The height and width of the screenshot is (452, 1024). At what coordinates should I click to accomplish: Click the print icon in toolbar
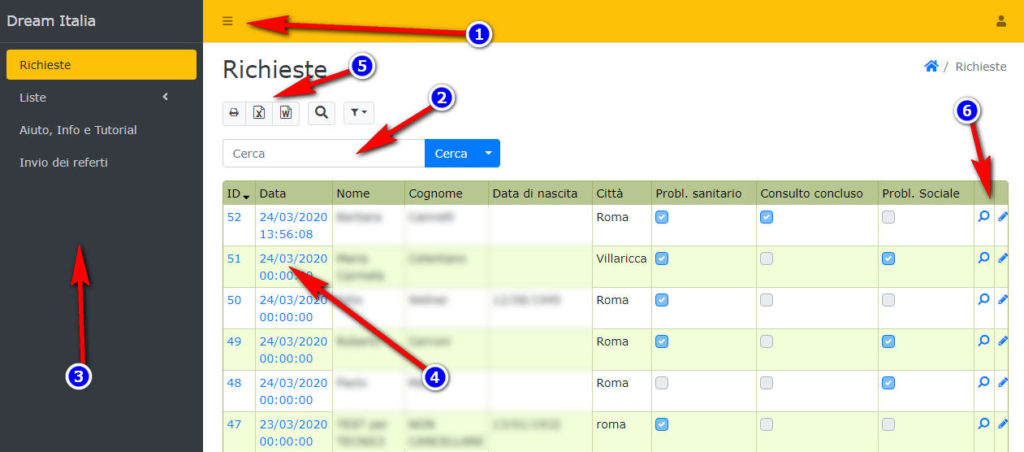click(x=234, y=113)
